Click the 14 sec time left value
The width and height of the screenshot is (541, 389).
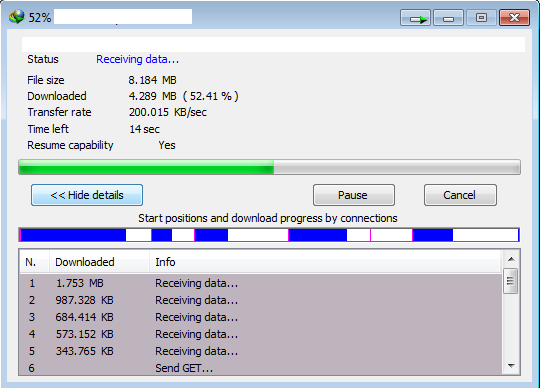point(144,129)
